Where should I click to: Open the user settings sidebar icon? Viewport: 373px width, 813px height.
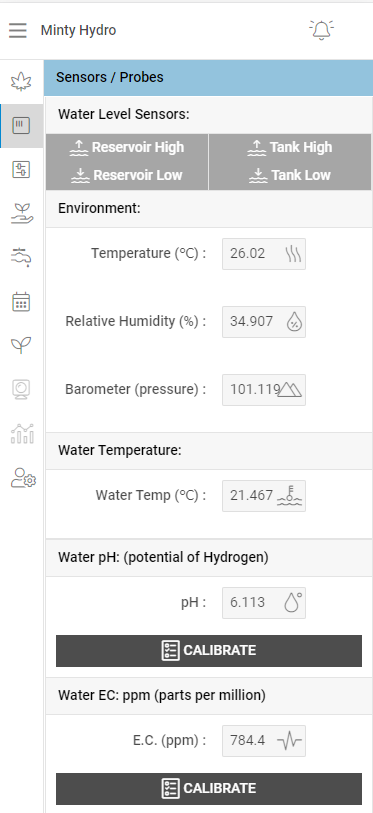pyautogui.click(x=23, y=478)
